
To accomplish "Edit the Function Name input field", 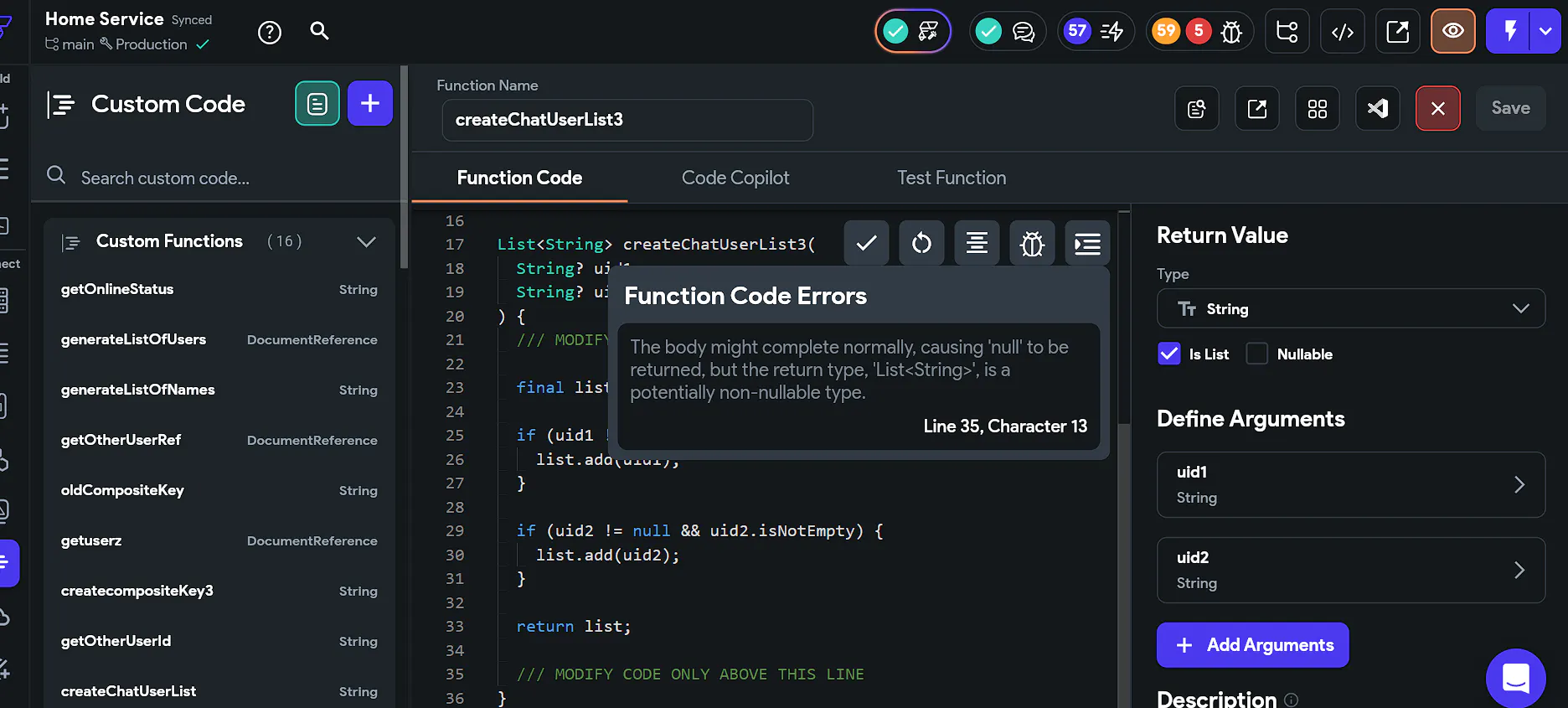I will pyautogui.click(x=627, y=120).
